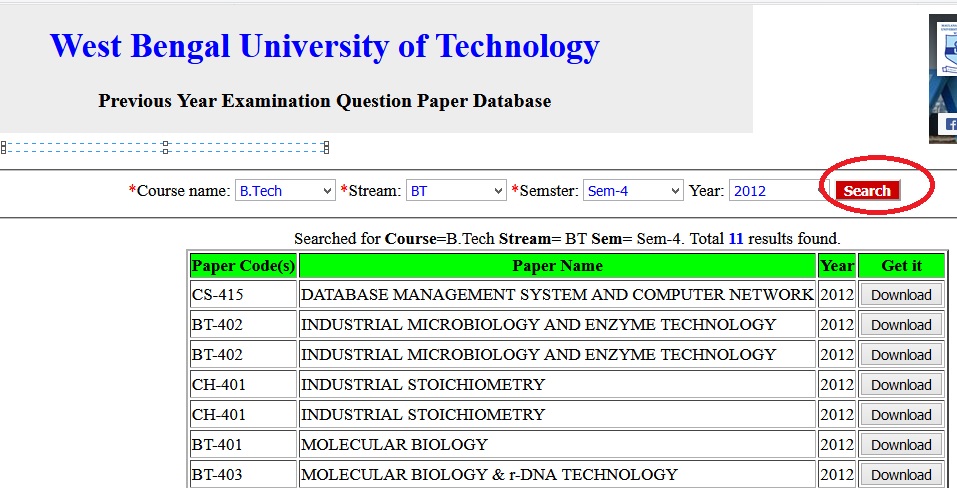Open the Year dropdown showing 2012
The image size is (957, 488).
pos(779,191)
